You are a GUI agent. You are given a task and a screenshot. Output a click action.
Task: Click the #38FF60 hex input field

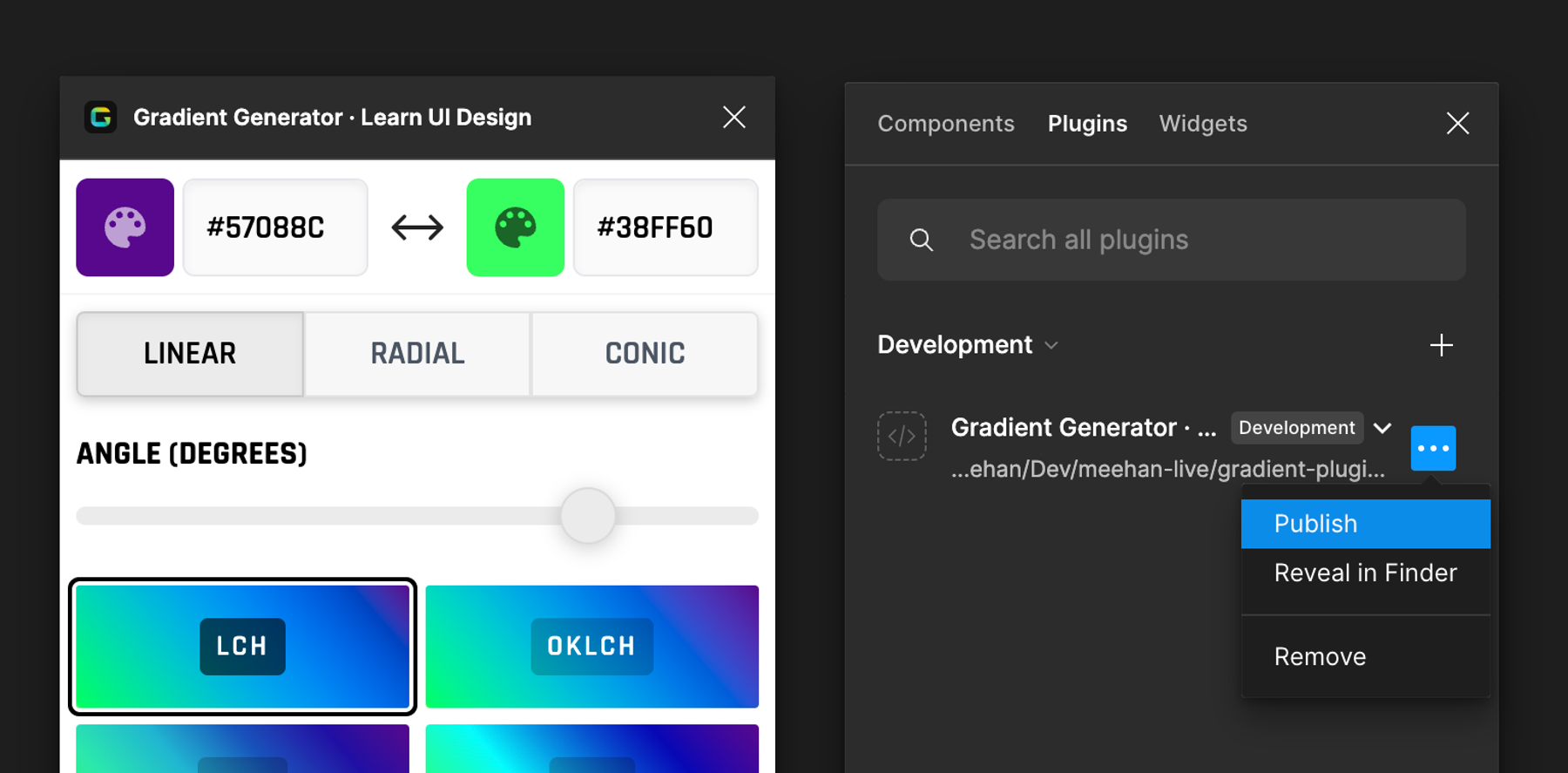tap(666, 227)
